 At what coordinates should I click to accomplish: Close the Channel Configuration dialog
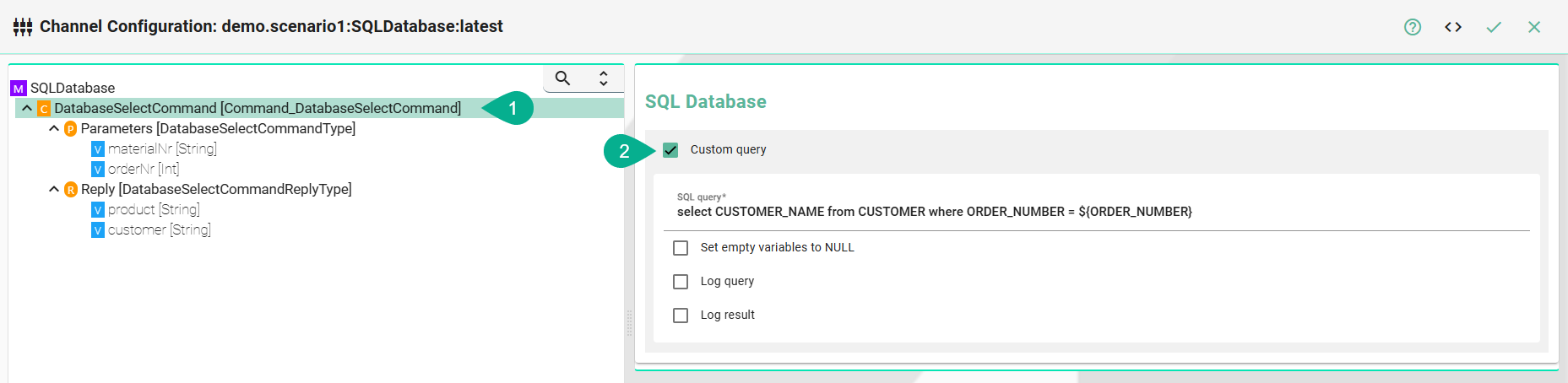(x=1533, y=27)
